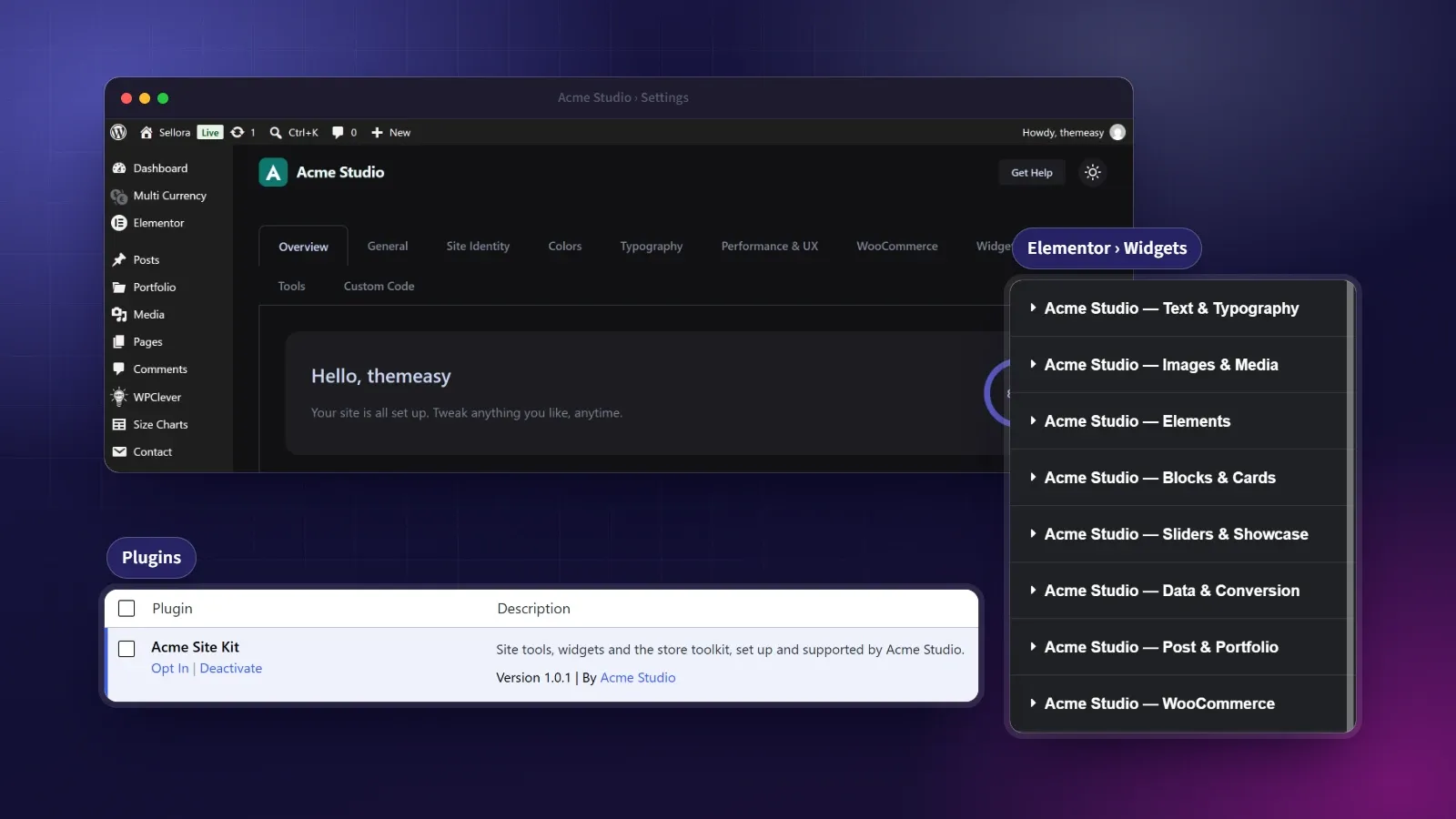Click the Plugins label pill
This screenshot has height=819, width=1456.
point(151,558)
